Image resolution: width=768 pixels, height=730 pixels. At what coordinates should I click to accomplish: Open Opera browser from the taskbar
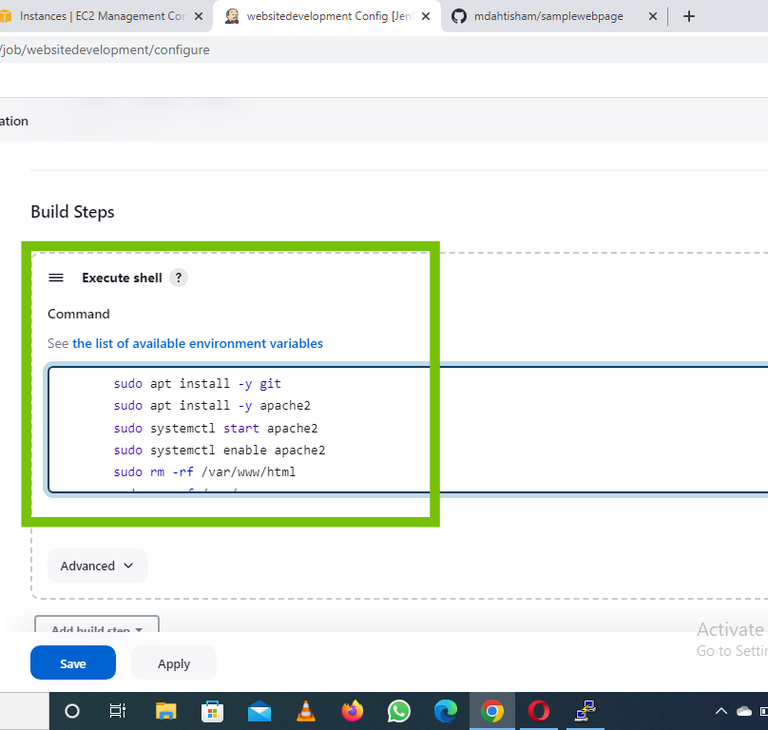pos(539,711)
